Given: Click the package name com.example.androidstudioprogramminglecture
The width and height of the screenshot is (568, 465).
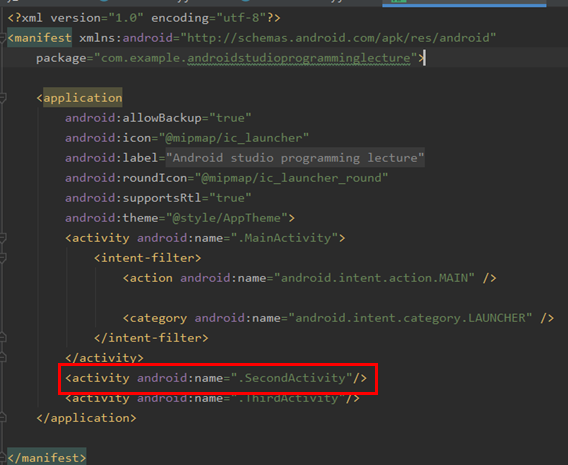Looking at the screenshot, I should (x=255, y=58).
